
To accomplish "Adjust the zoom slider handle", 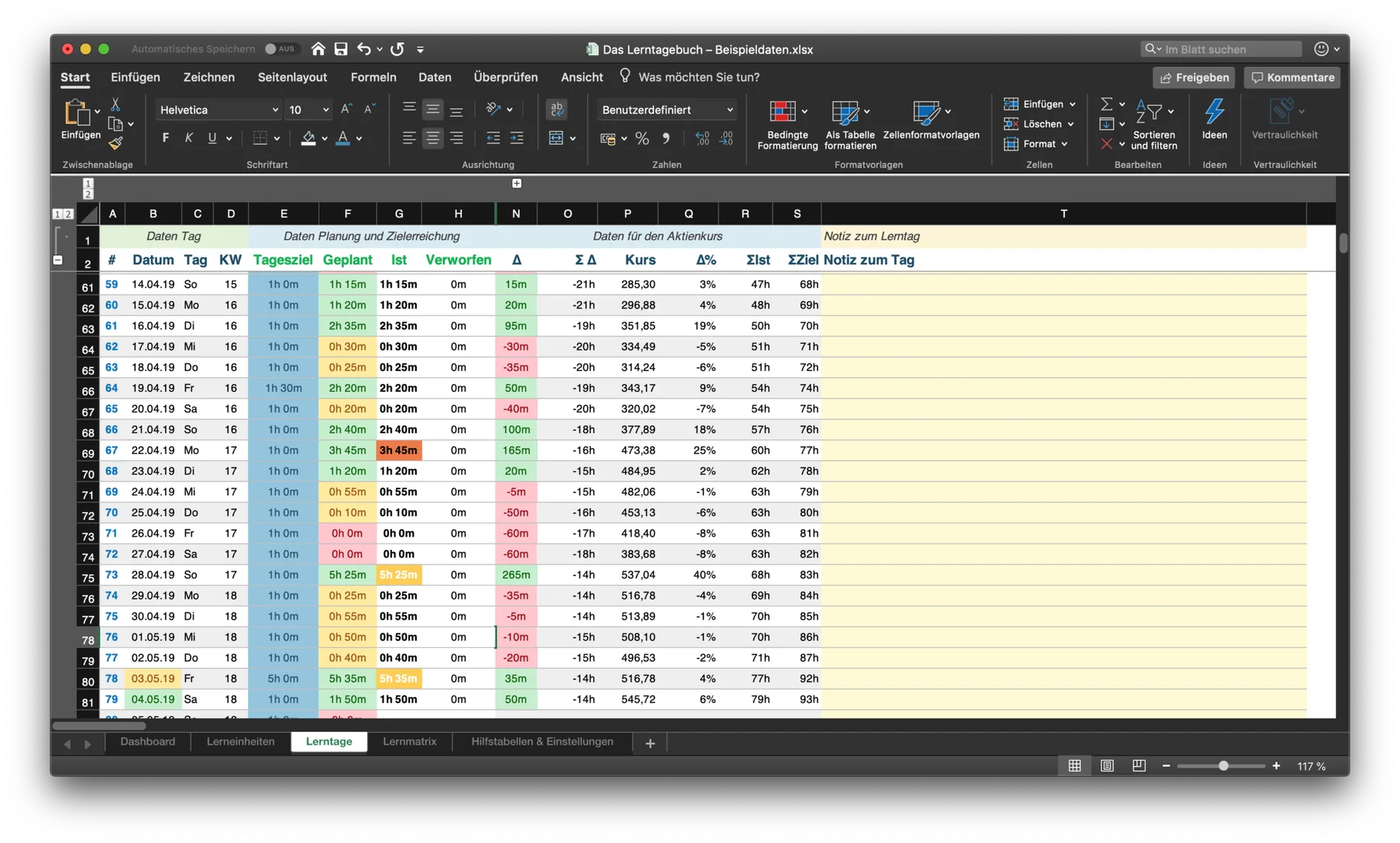I will click(1223, 766).
